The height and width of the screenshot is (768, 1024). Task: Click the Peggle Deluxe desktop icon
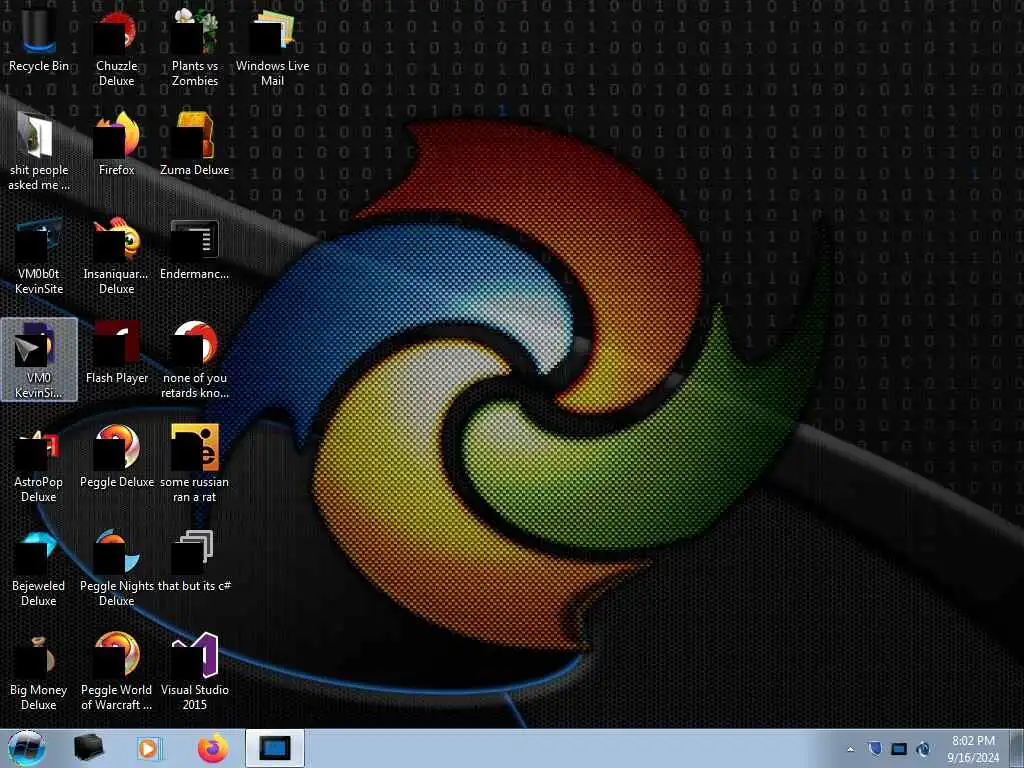[x=116, y=456]
